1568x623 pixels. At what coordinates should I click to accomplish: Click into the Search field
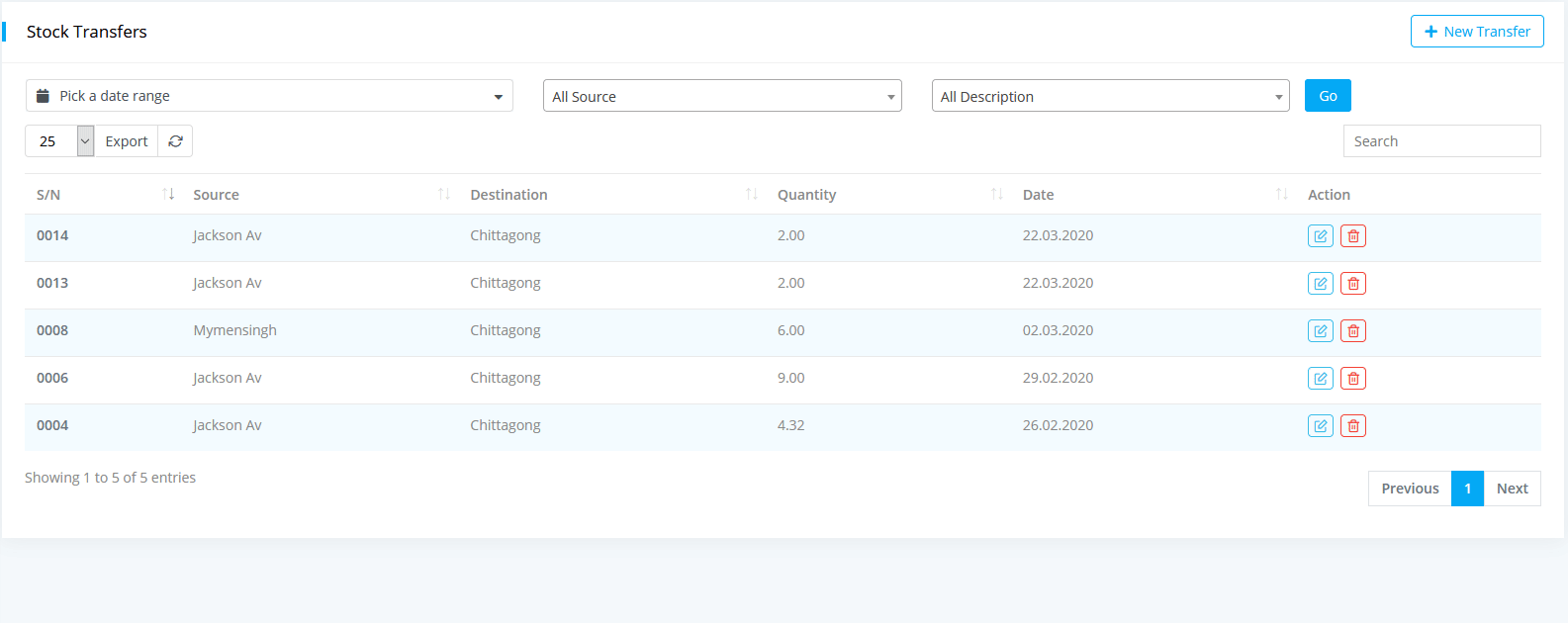pos(1441,141)
